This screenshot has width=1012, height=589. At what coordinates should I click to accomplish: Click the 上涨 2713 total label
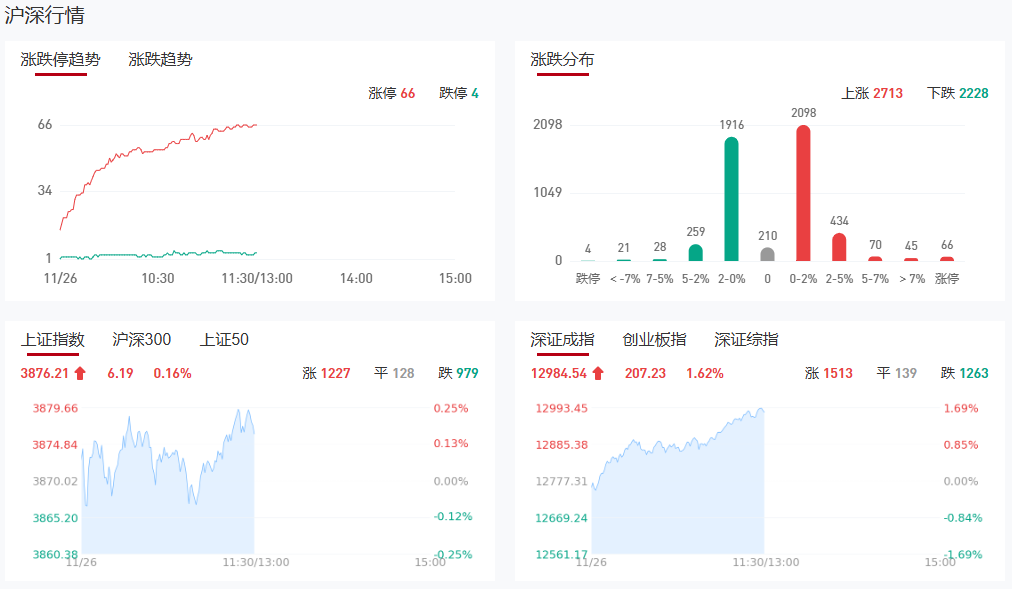click(x=872, y=94)
